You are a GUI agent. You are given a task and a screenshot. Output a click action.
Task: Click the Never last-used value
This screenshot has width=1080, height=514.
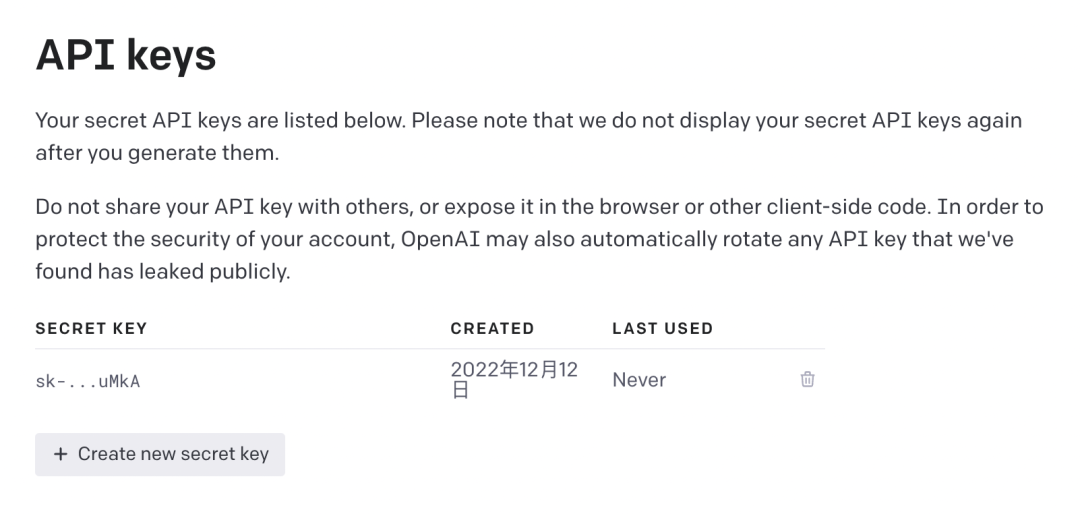click(639, 380)
